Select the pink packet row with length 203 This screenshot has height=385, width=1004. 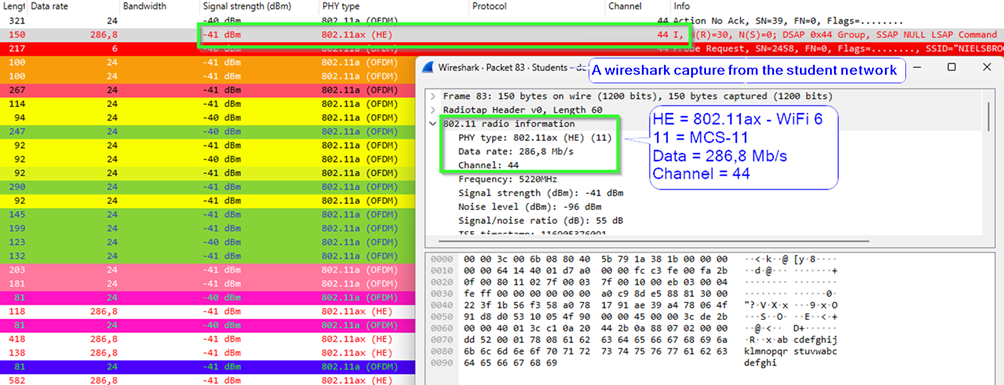pyautogui.click(x=208, y=270)
